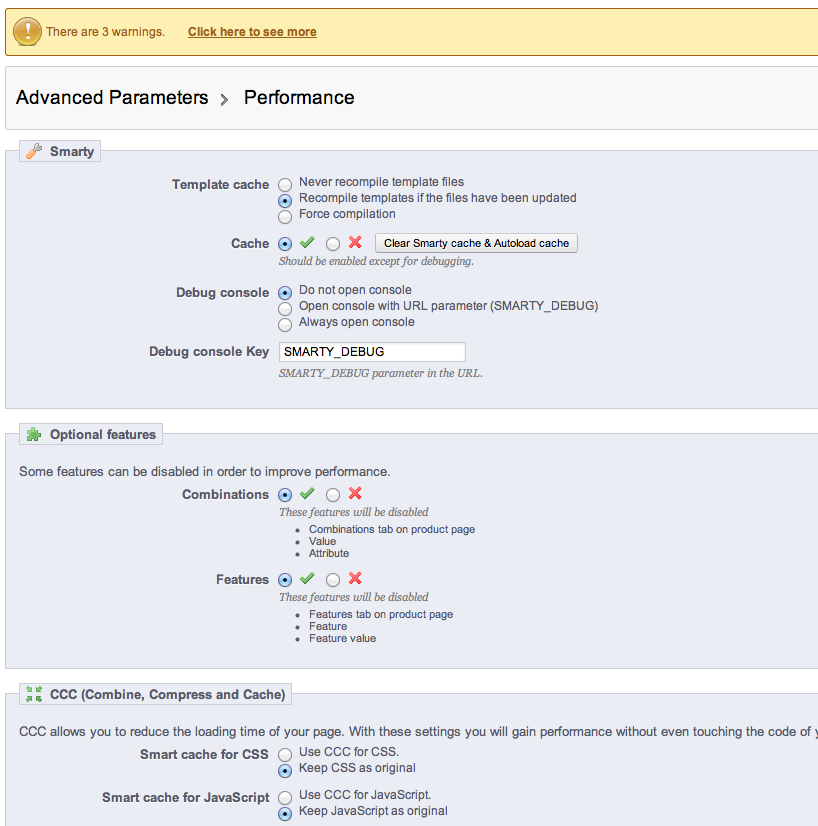
Task: Click the Debug console Key input field
Action: click(372, 352)
